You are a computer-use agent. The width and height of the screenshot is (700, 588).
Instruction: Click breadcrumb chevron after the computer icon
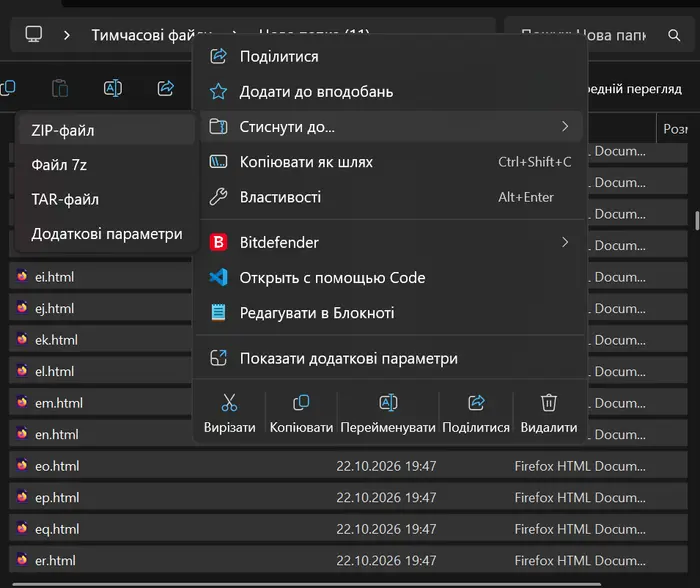point(67,35)
